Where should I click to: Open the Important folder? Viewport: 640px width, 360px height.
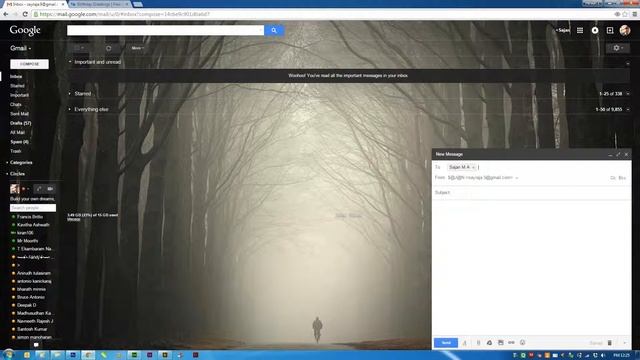click(20, 95)
